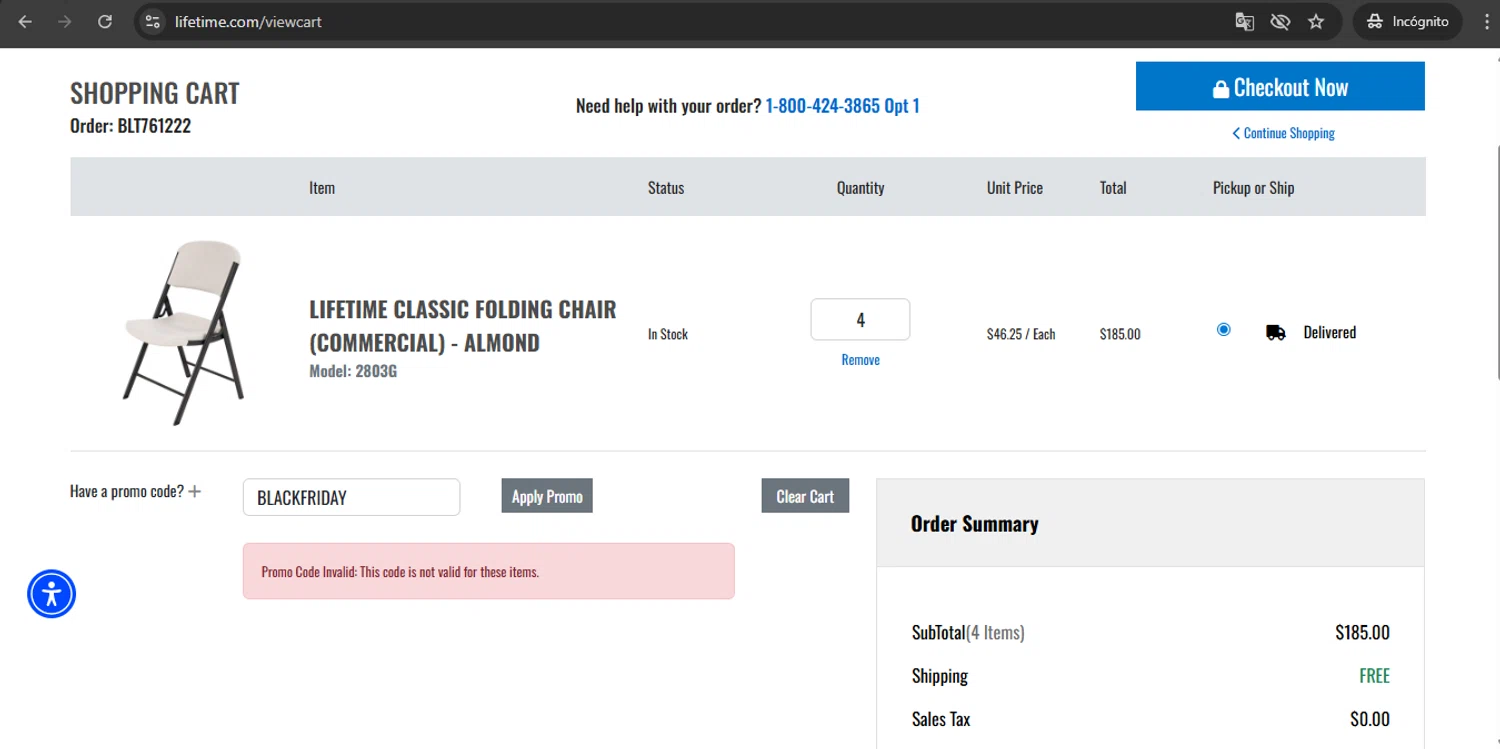Click the SubTotal amount $185.00

[1362, 632]
